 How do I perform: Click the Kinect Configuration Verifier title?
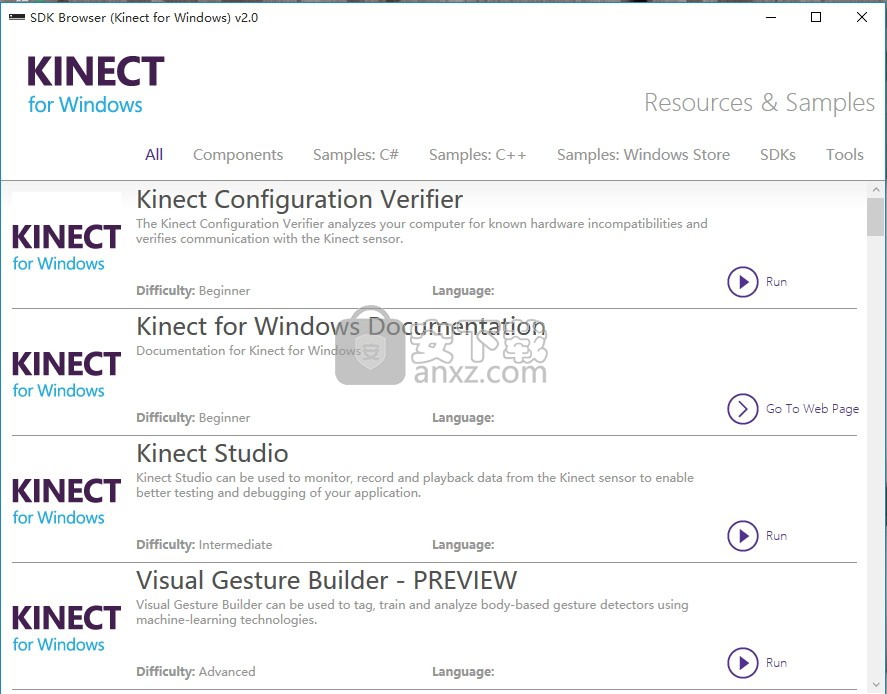[x=299, y=200]
